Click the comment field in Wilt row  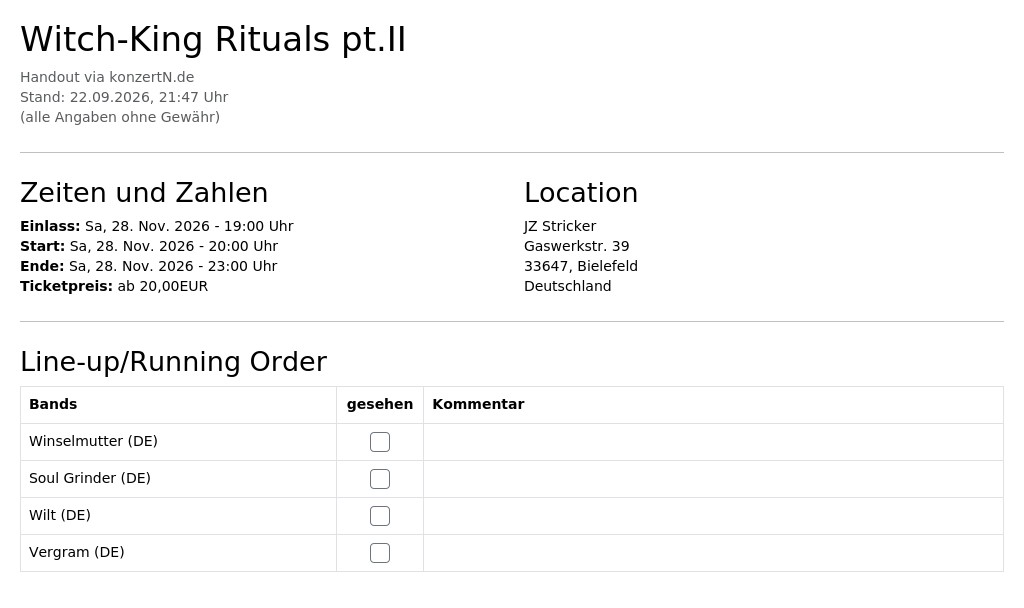click(713, 516)
